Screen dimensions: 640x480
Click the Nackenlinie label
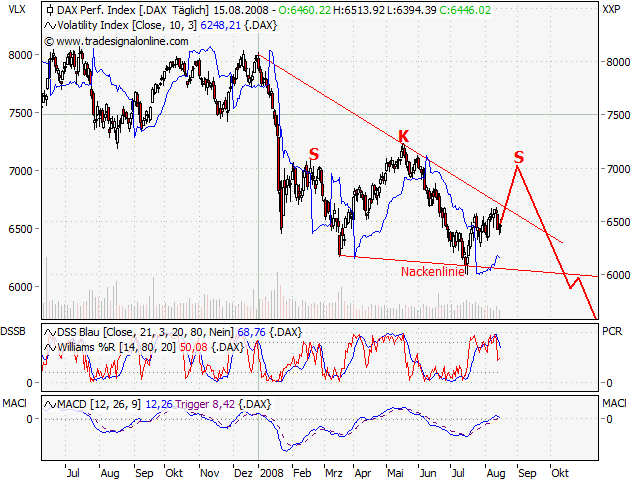tap(433, 271)
